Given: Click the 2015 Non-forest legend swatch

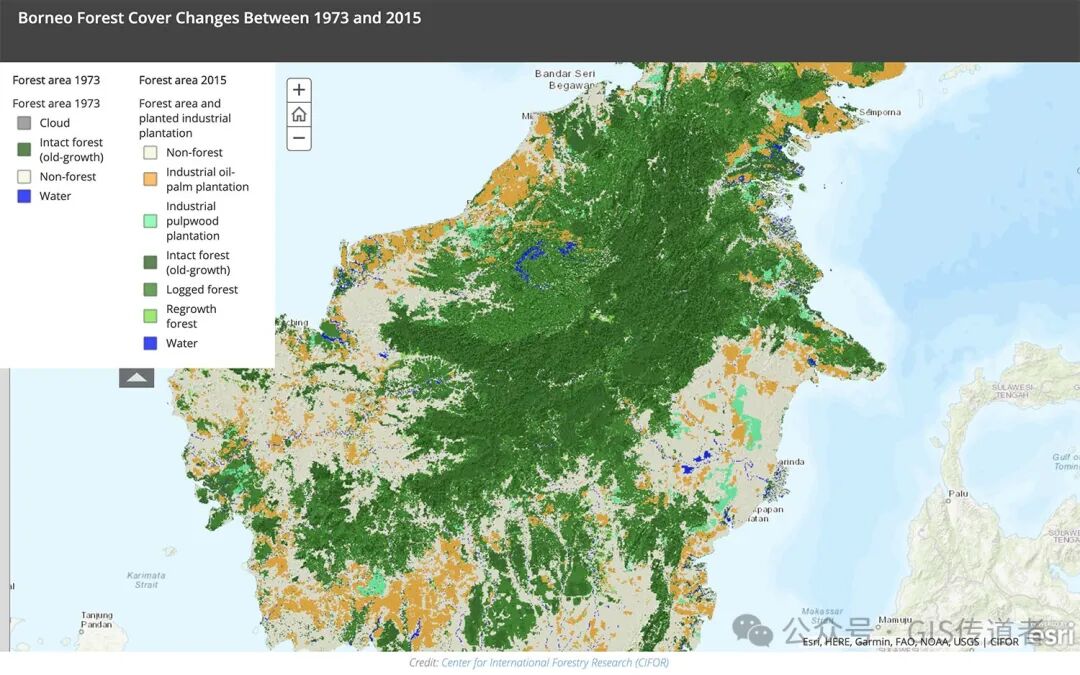Looking at the screenshot, I should [x=150, y=152].
